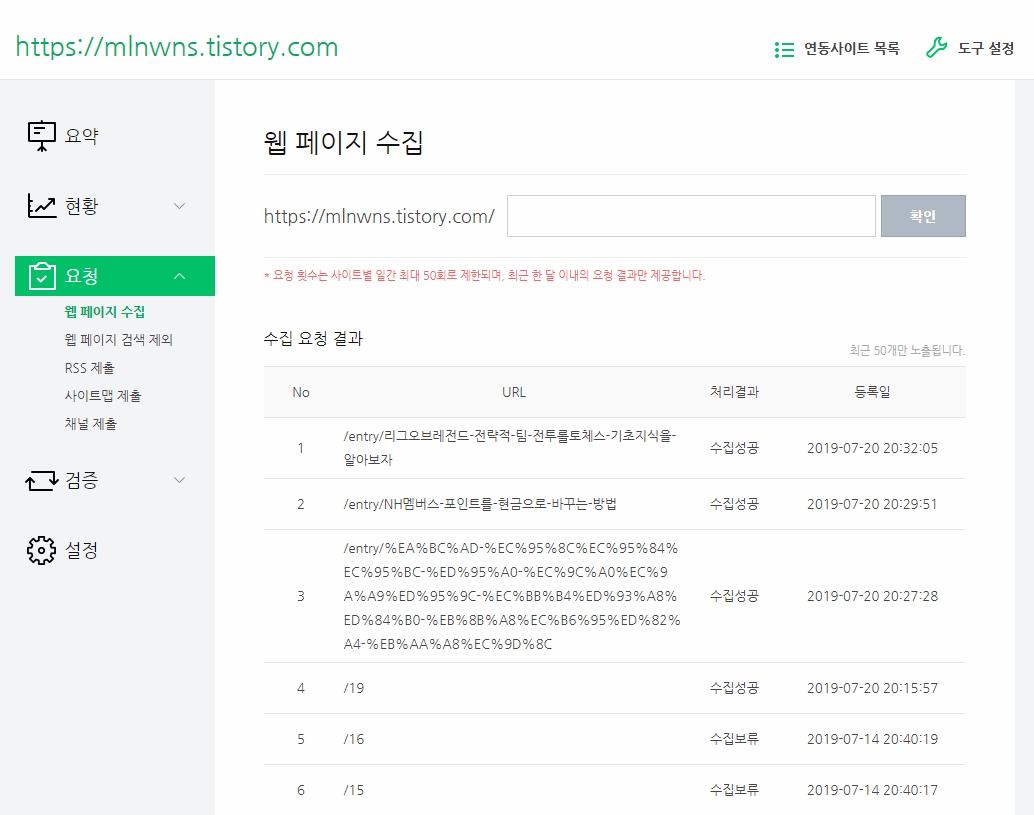Click the date 2019-07-20 20:29:51
Screen dimensions: 1034x815
pyautogui.click(x=872, y=504)
